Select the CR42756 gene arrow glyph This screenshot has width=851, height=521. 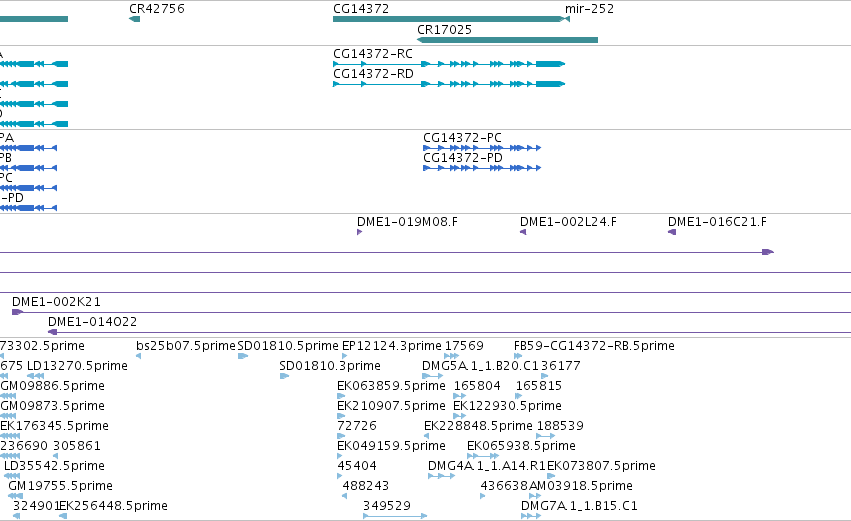(x=134, y=19)
